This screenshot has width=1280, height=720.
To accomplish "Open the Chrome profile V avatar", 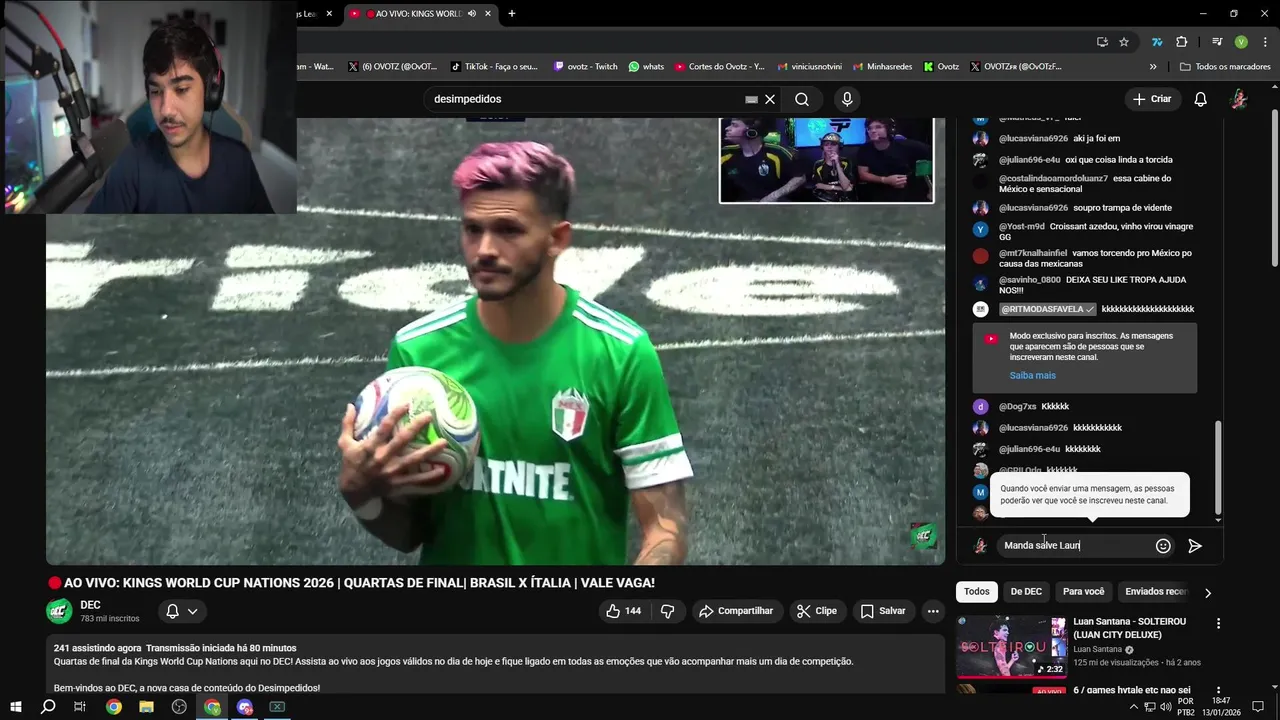I will [x=1241, y=42].
